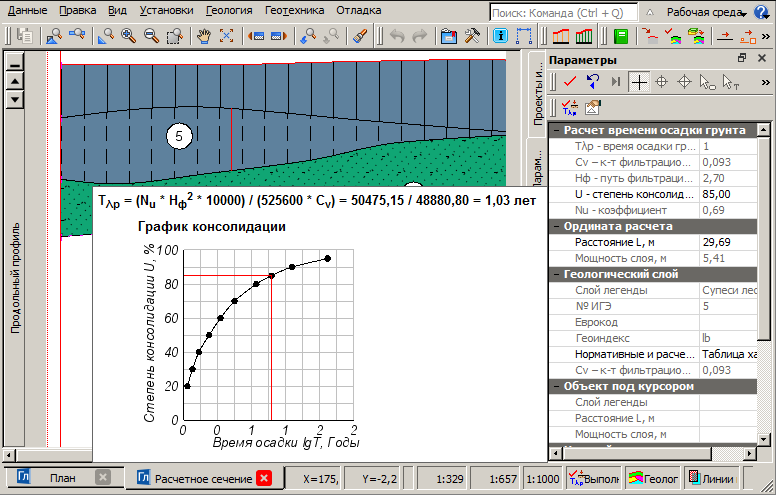Edit the U степень консолидации value field
This screenshot has height=495, width=776.
pos(733,194)
